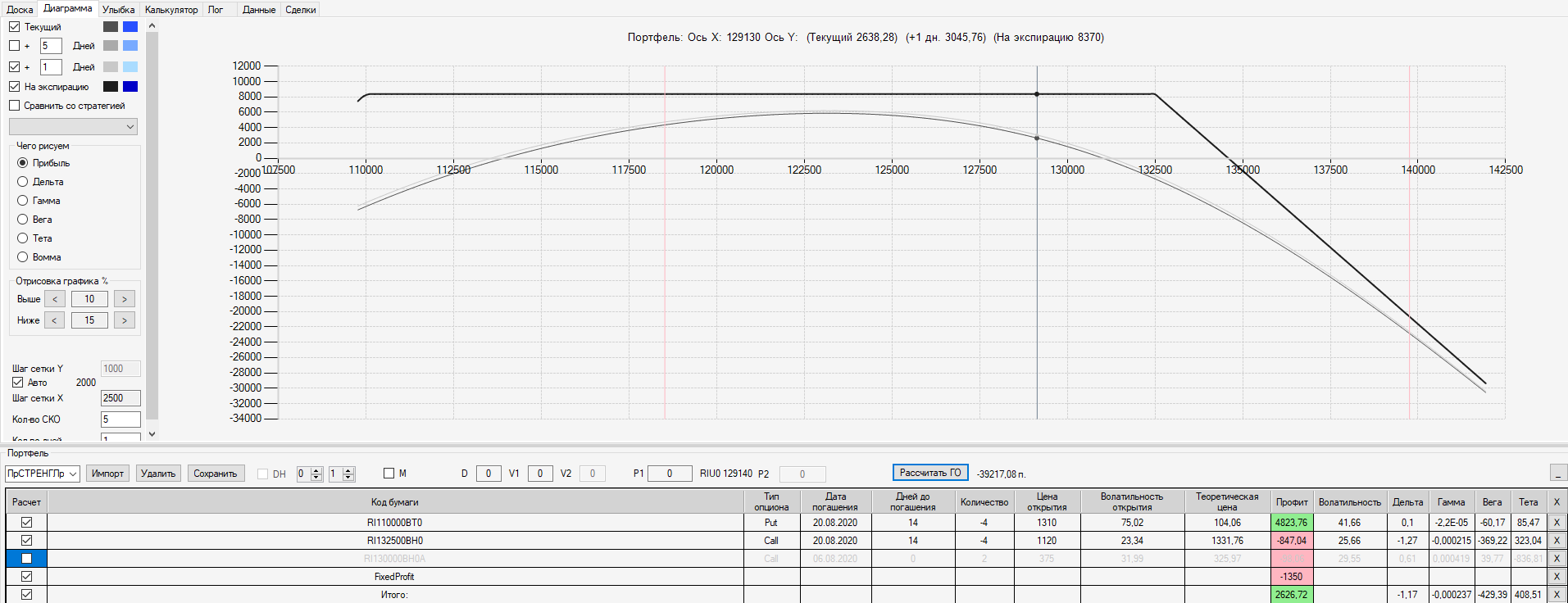Open the Данные tab
Viewport: 1568px width, 603px height.
259,10
